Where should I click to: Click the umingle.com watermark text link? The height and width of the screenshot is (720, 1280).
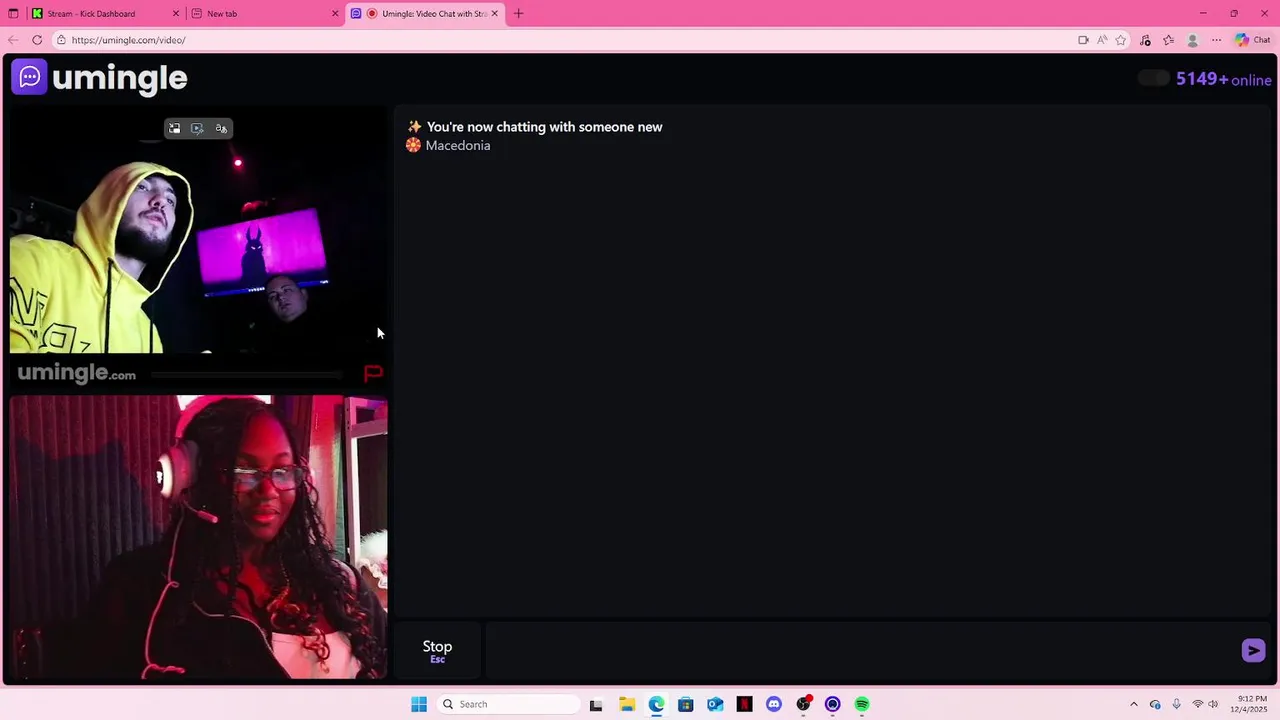coord(77,374)
